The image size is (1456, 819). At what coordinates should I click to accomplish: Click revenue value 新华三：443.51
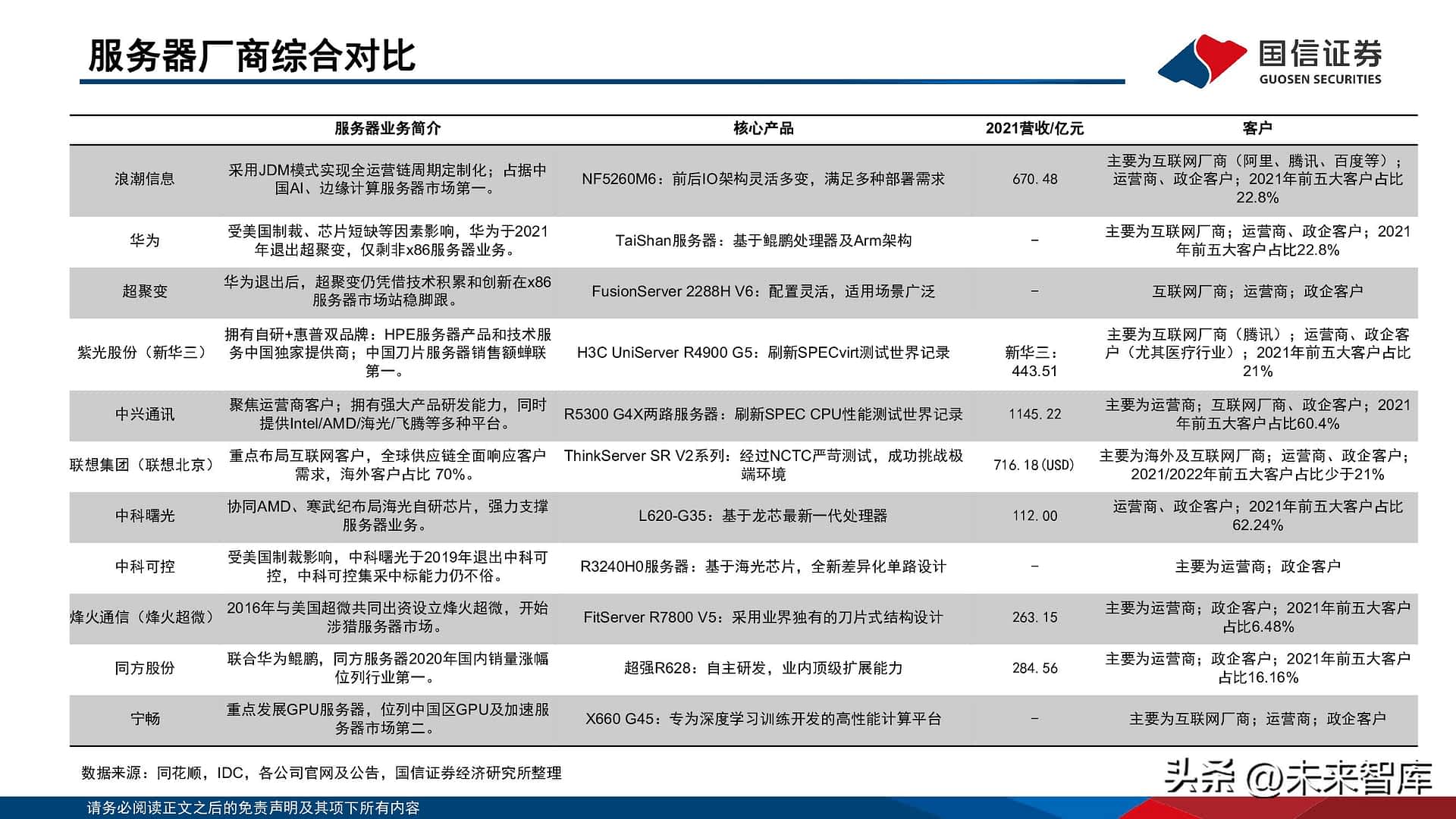pos(1034,362)
